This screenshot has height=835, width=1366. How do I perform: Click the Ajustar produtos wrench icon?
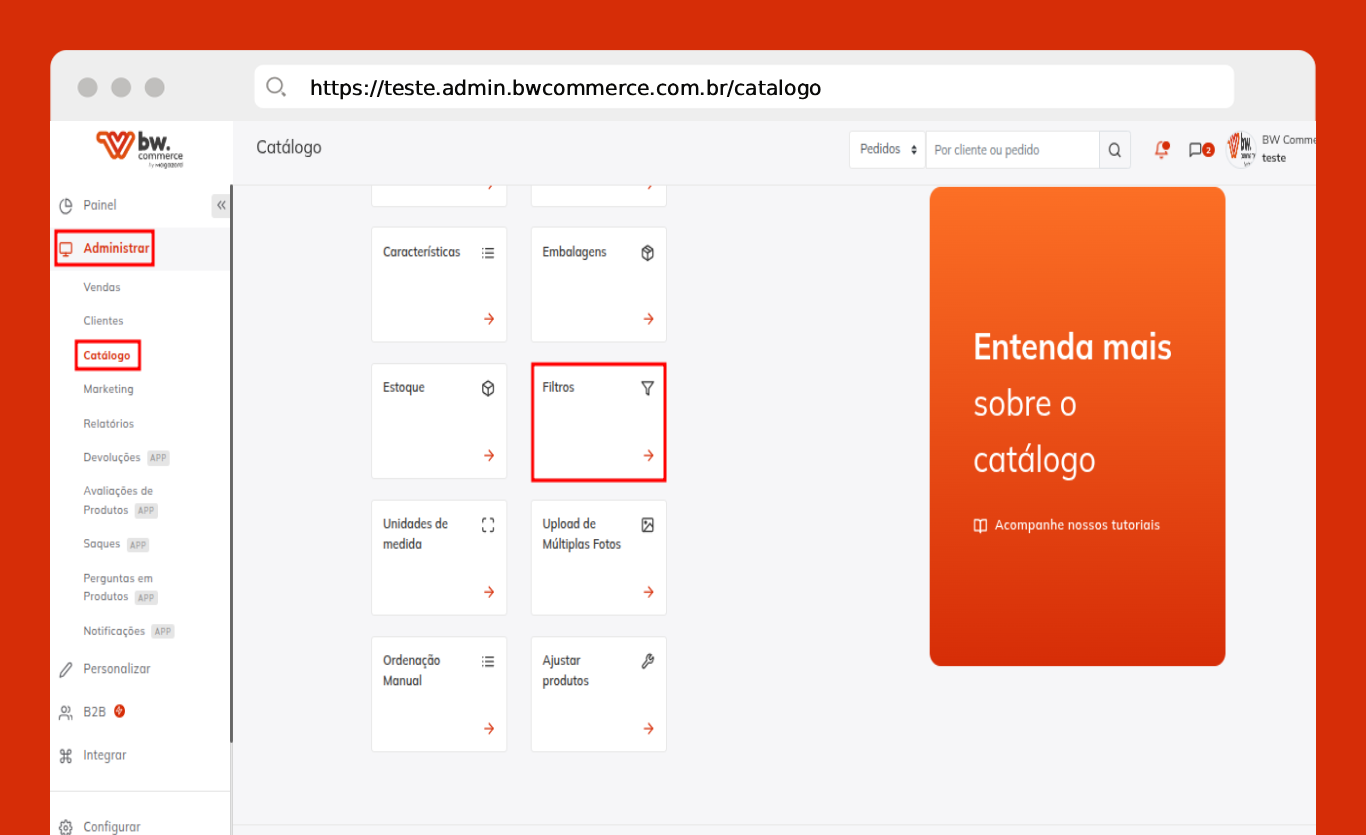647,661
